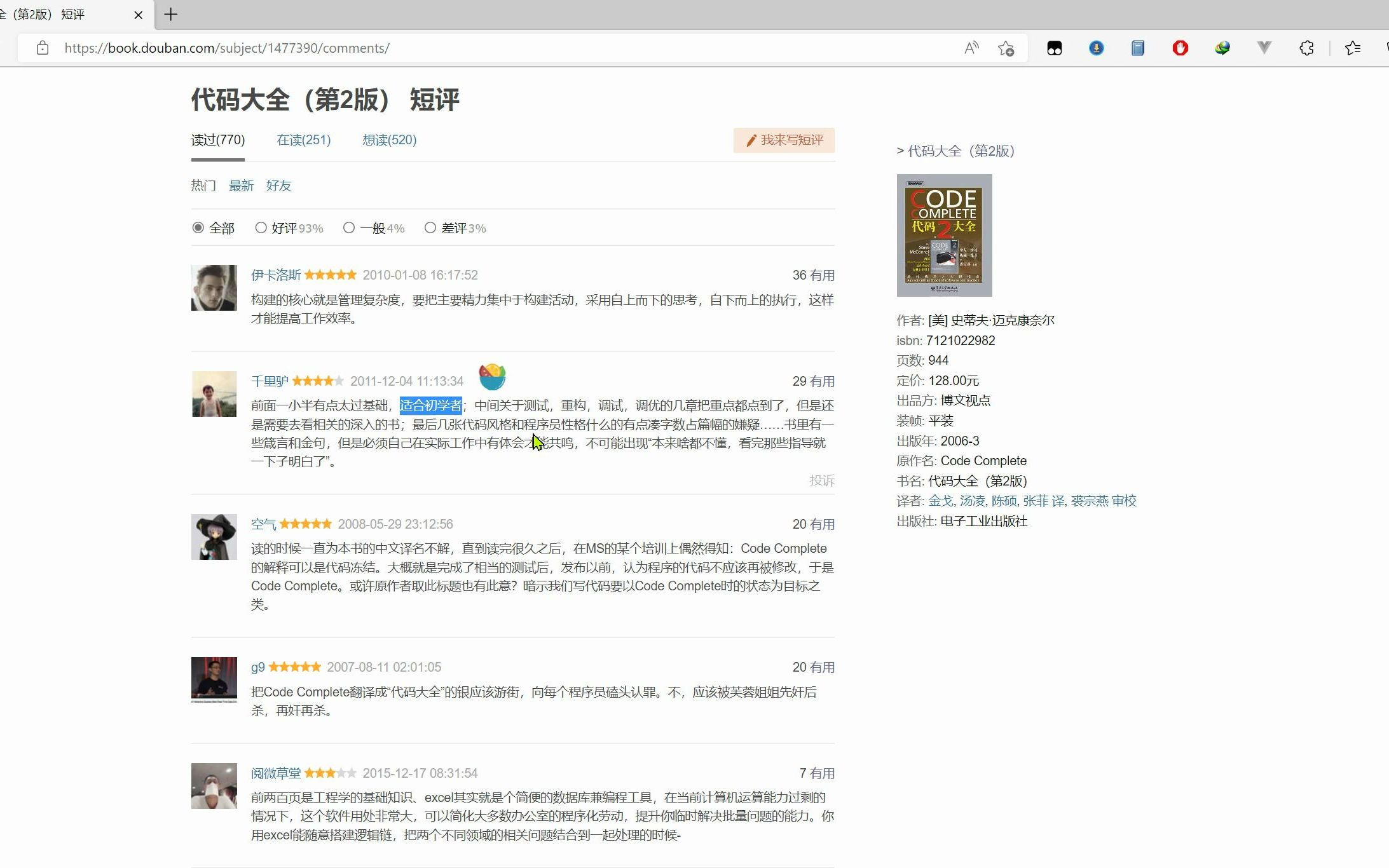Click timestamp 2010-01-08 16:17:52

(x=420, y=275)
